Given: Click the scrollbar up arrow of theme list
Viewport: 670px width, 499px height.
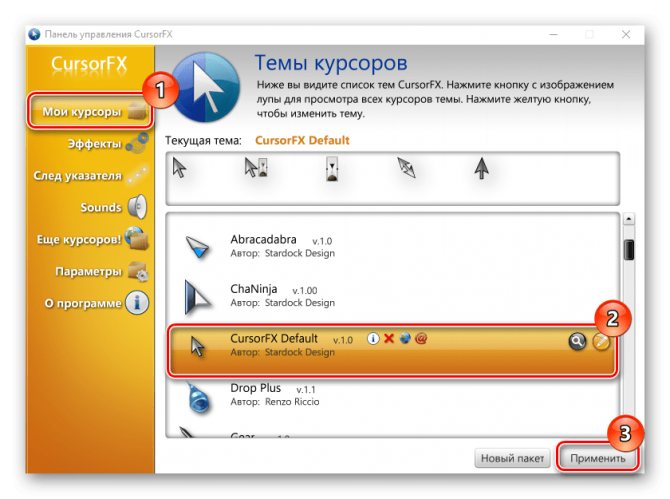Looking at the screenshot, I should click(x=629, y=219).
